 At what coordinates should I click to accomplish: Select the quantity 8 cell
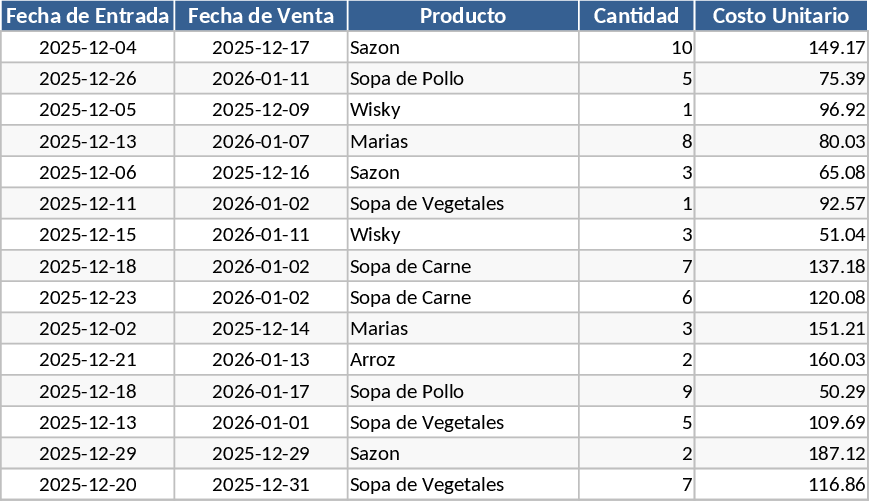637,142
